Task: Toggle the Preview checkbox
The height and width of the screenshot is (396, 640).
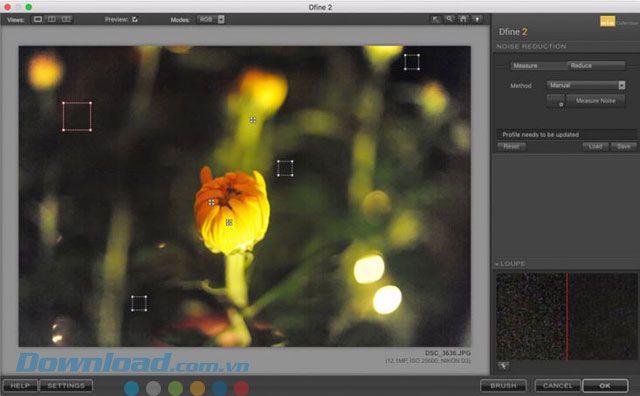Action: [135, 19]
